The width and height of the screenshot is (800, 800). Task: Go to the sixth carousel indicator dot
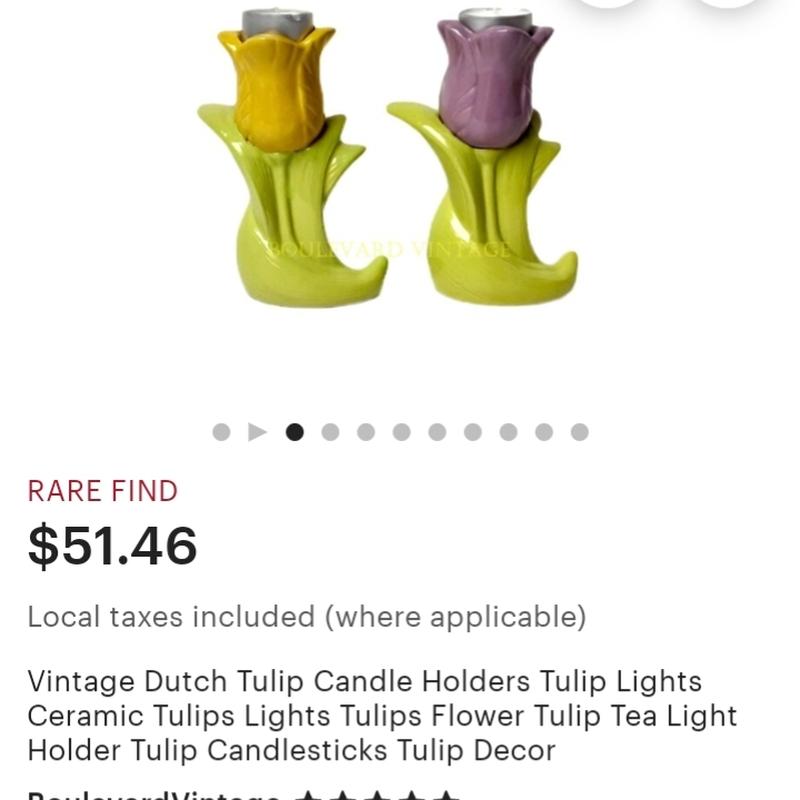[x=402, y=432]
